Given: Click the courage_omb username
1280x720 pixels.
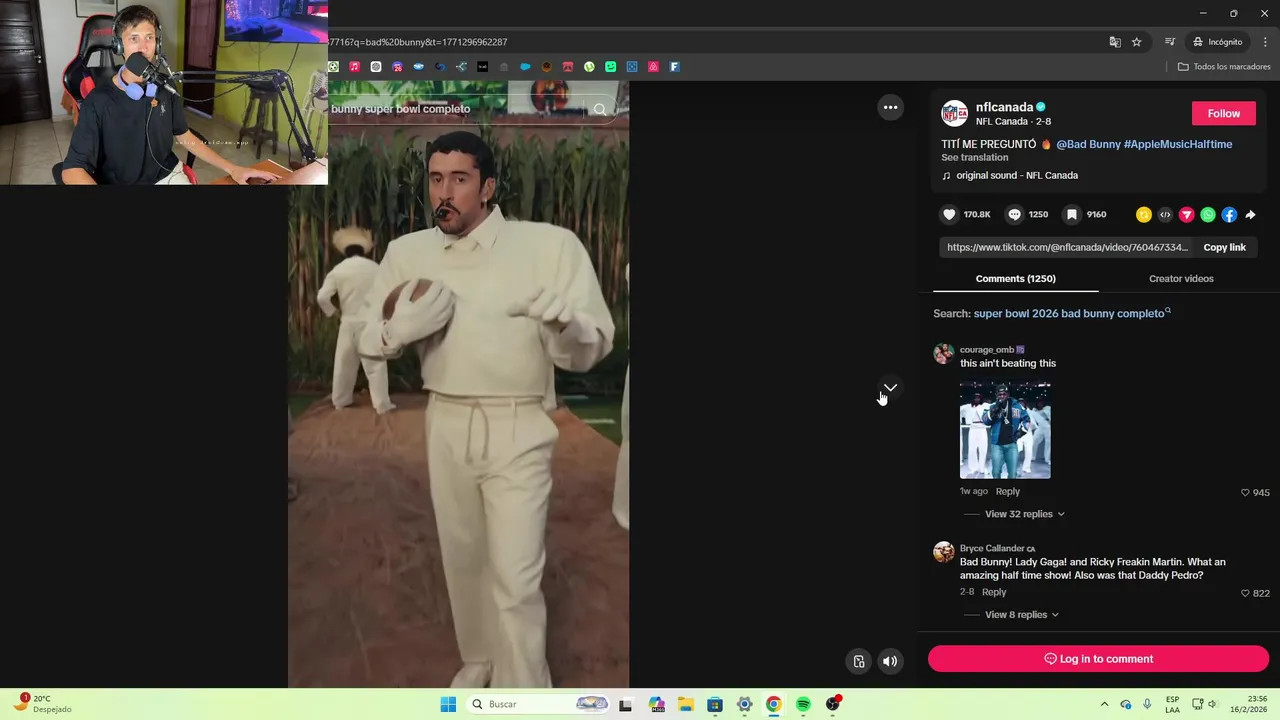Looking at the screenshot, I should (986, 350).
